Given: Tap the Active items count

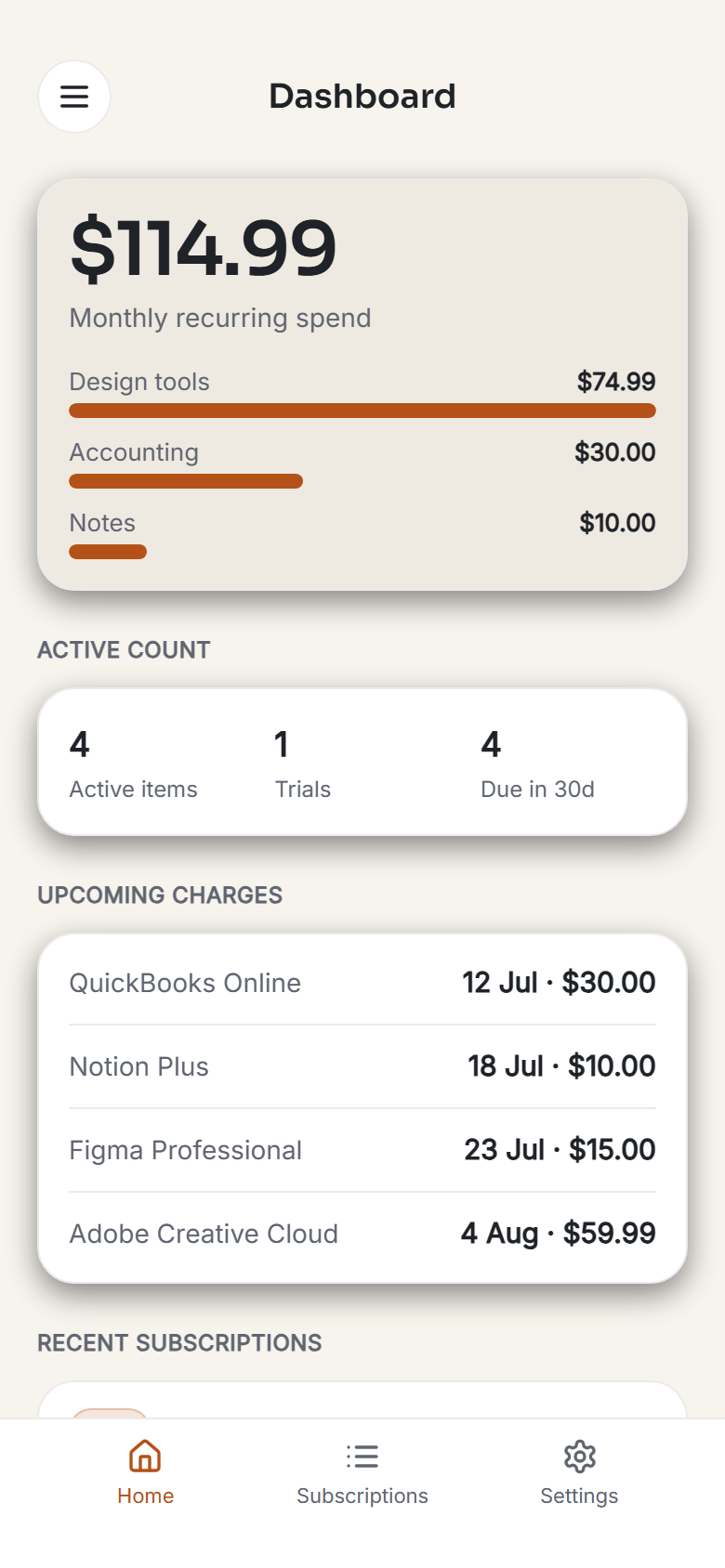Looking at the screenshot, I should coord(134,763).
